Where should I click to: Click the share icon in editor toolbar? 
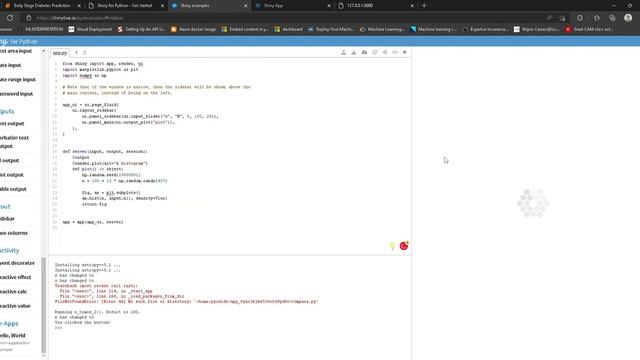click(384, 52)
